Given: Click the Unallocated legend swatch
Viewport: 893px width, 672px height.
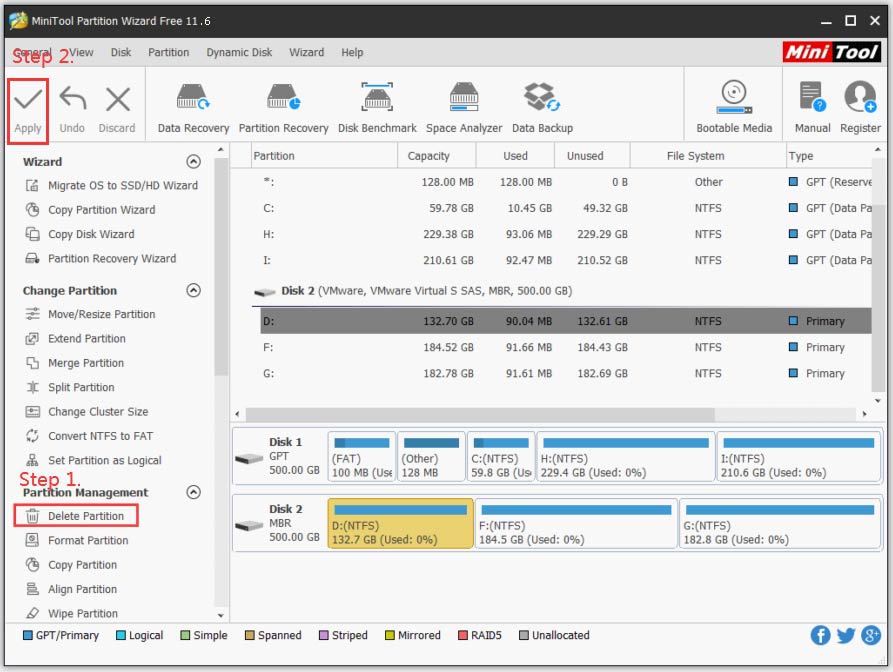Looking at the screenshot, I should (520, 635).
